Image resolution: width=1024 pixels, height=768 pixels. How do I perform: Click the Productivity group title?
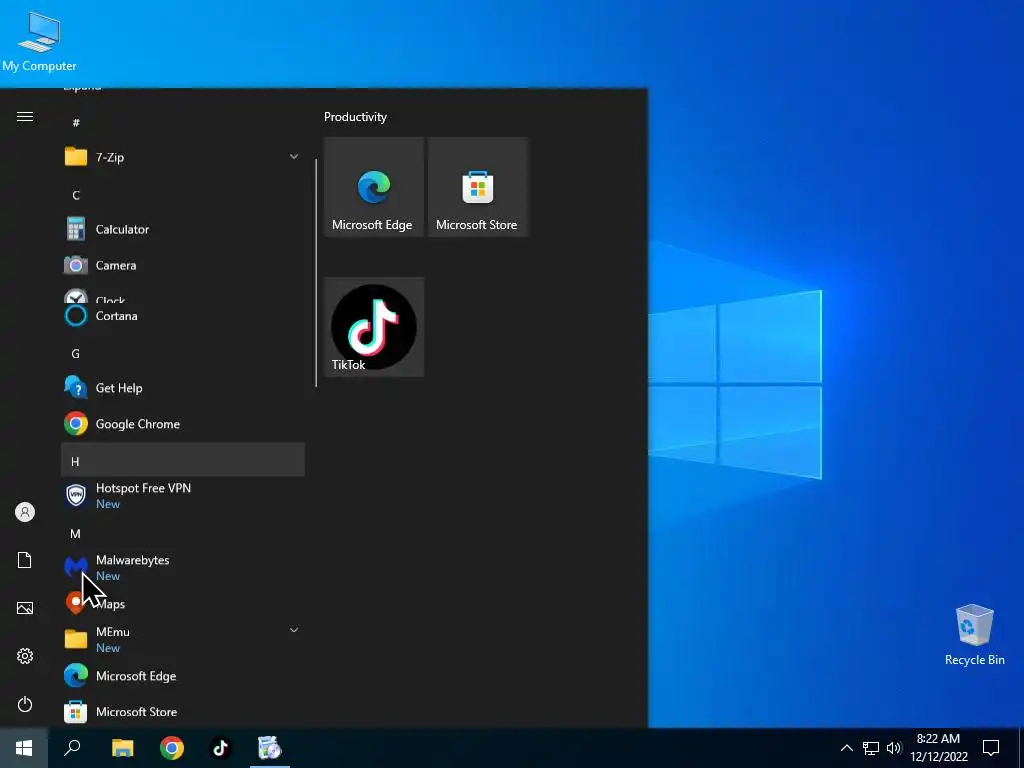point(355,117)
